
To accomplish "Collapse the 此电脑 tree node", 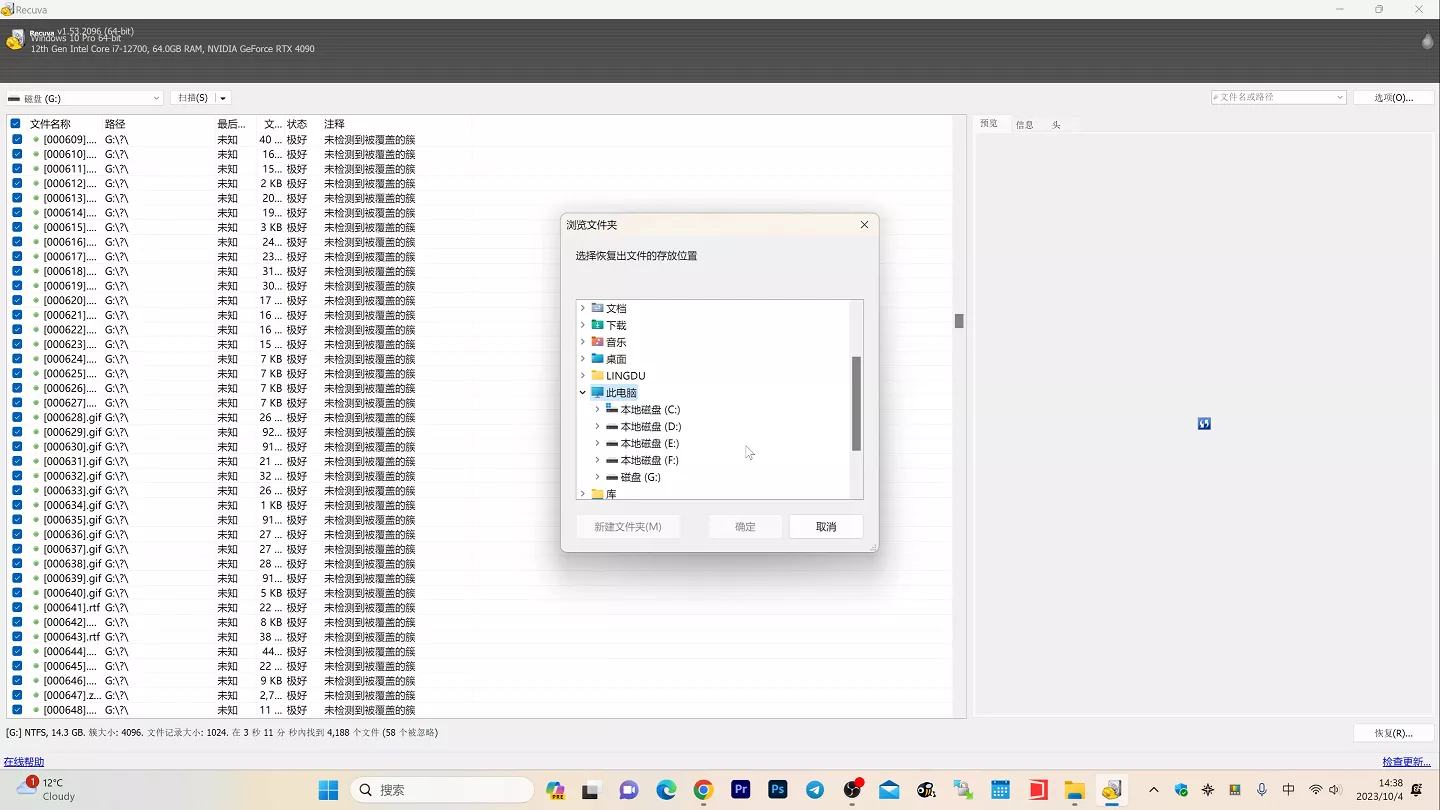I will click(583, 393).
